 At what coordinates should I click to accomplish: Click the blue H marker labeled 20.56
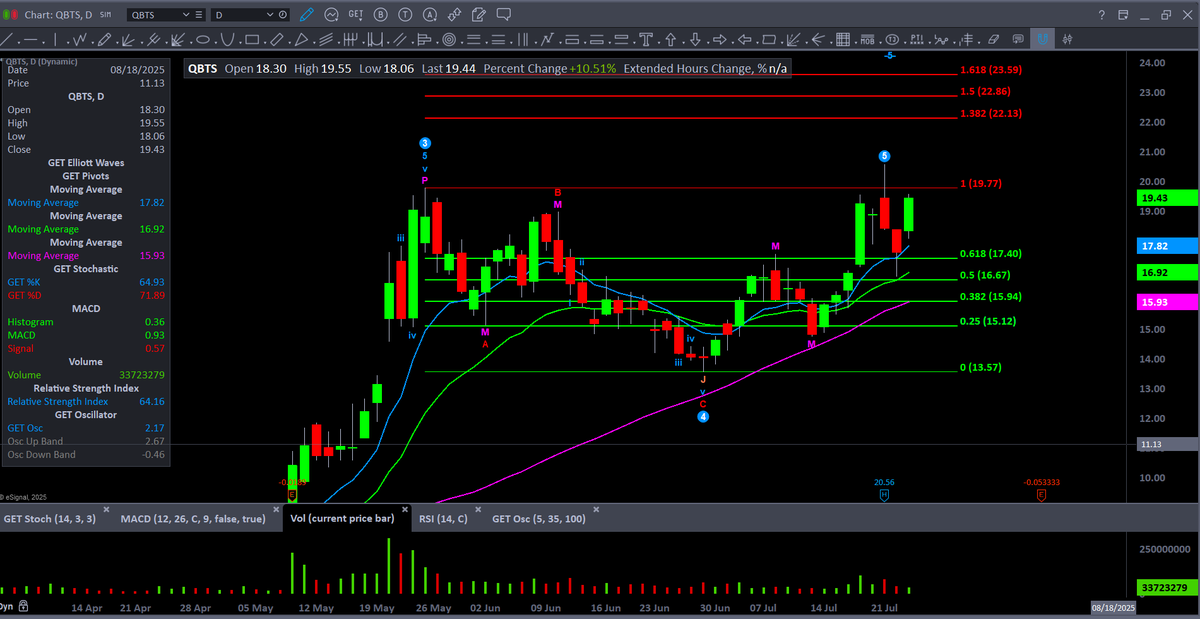pos(884,494)
